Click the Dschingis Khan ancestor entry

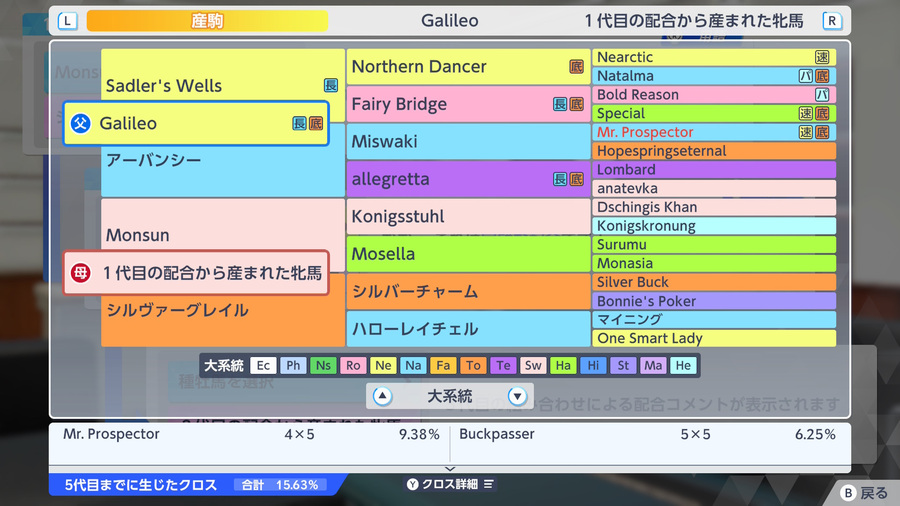(x=713, y=207)
